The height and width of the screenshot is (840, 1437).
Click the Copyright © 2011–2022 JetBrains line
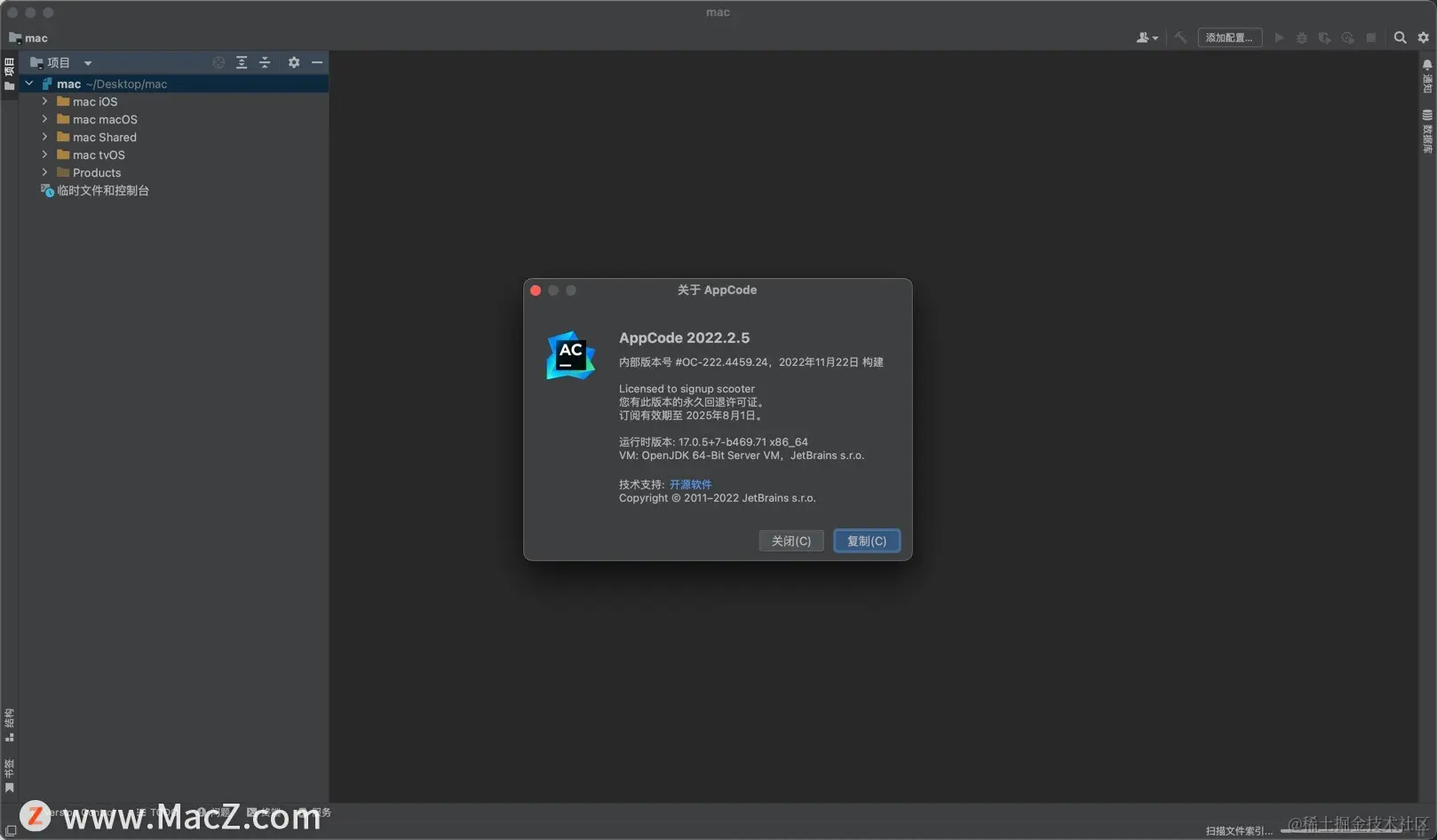point(718,498)
